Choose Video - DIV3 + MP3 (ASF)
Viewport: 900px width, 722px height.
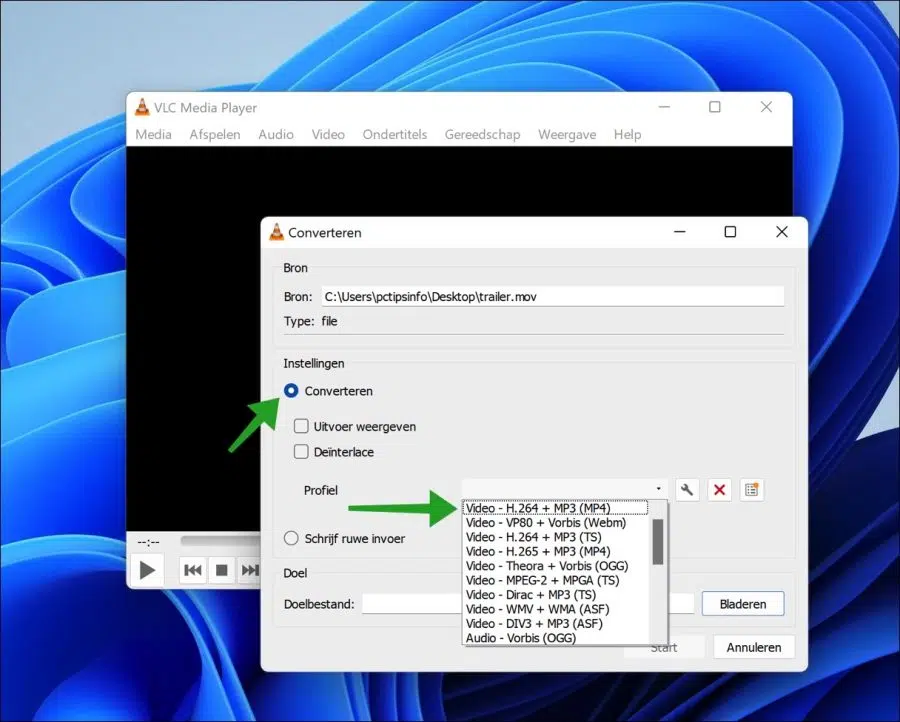(556, 623)
